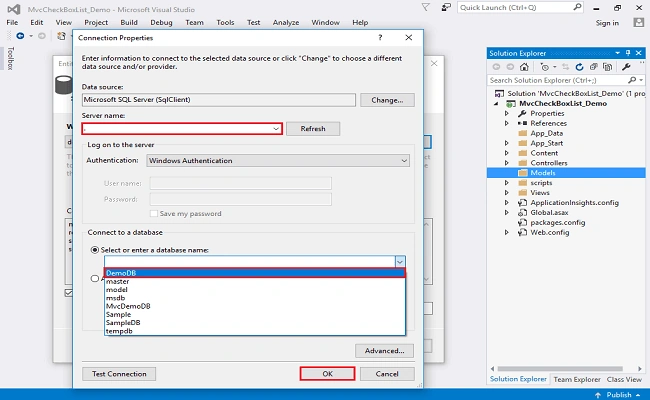The height and width of the screenshot is (400, 650).
Task: Select the 'Select or enter a database name' radio
Action: (95, 250)
